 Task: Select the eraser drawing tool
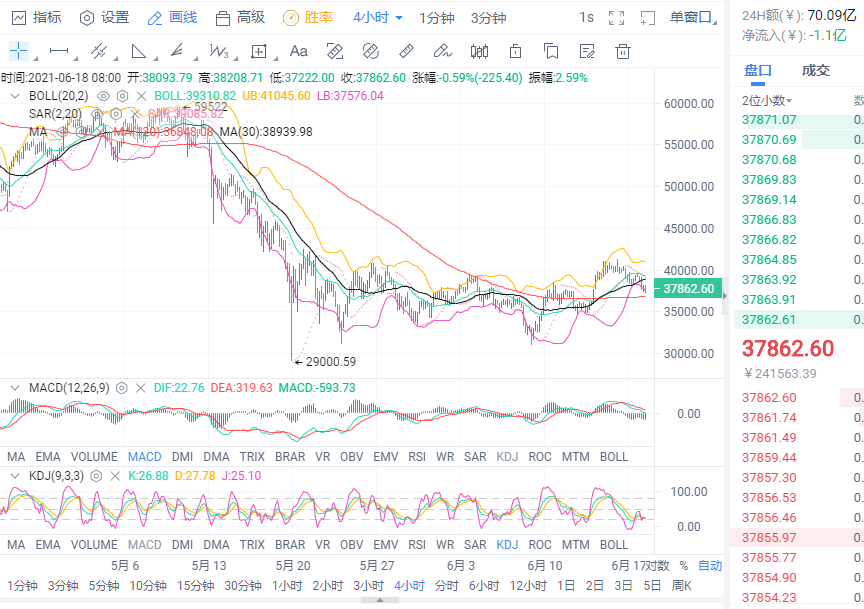[x=405, y=49]
